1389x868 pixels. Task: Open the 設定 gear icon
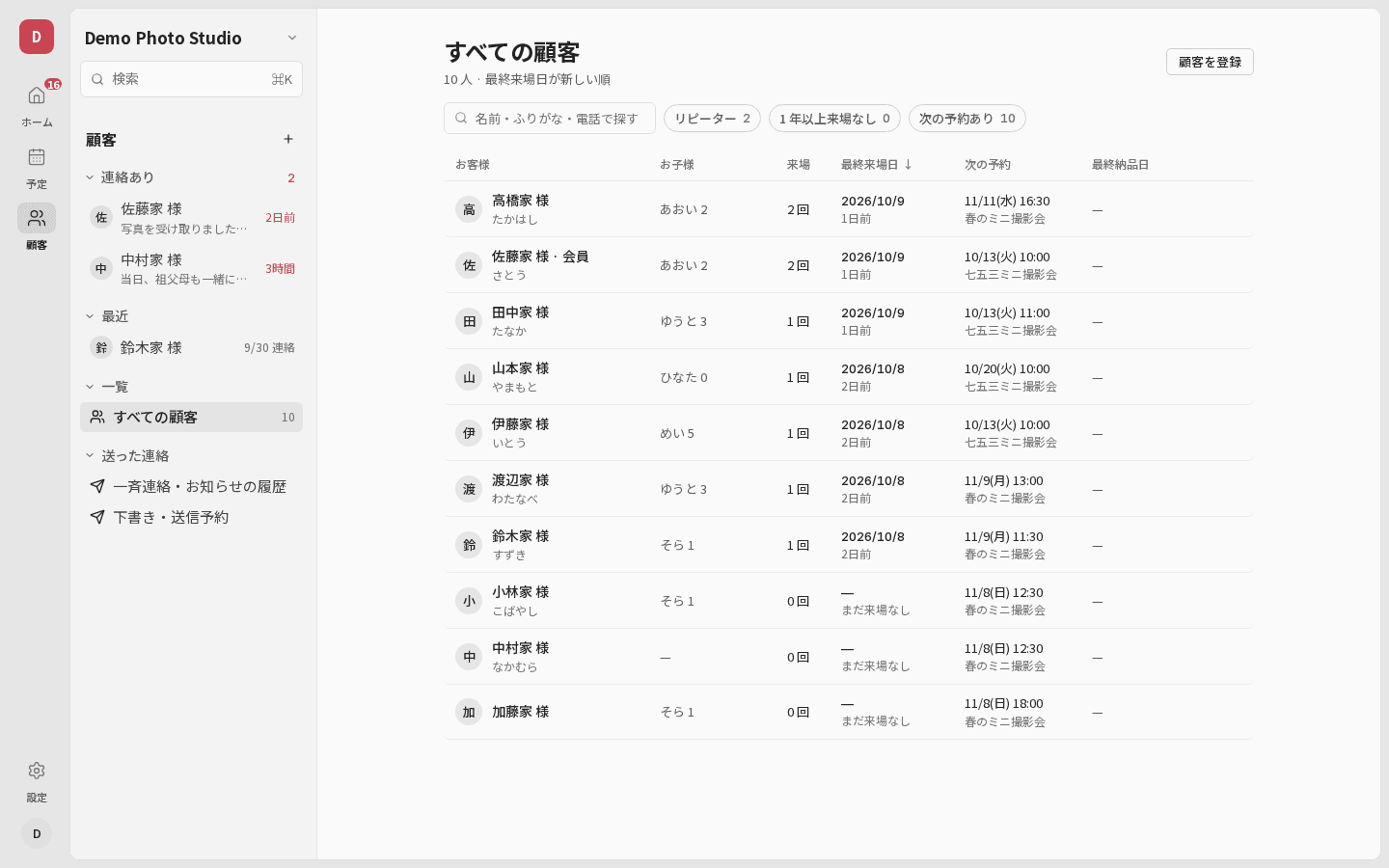37,771
